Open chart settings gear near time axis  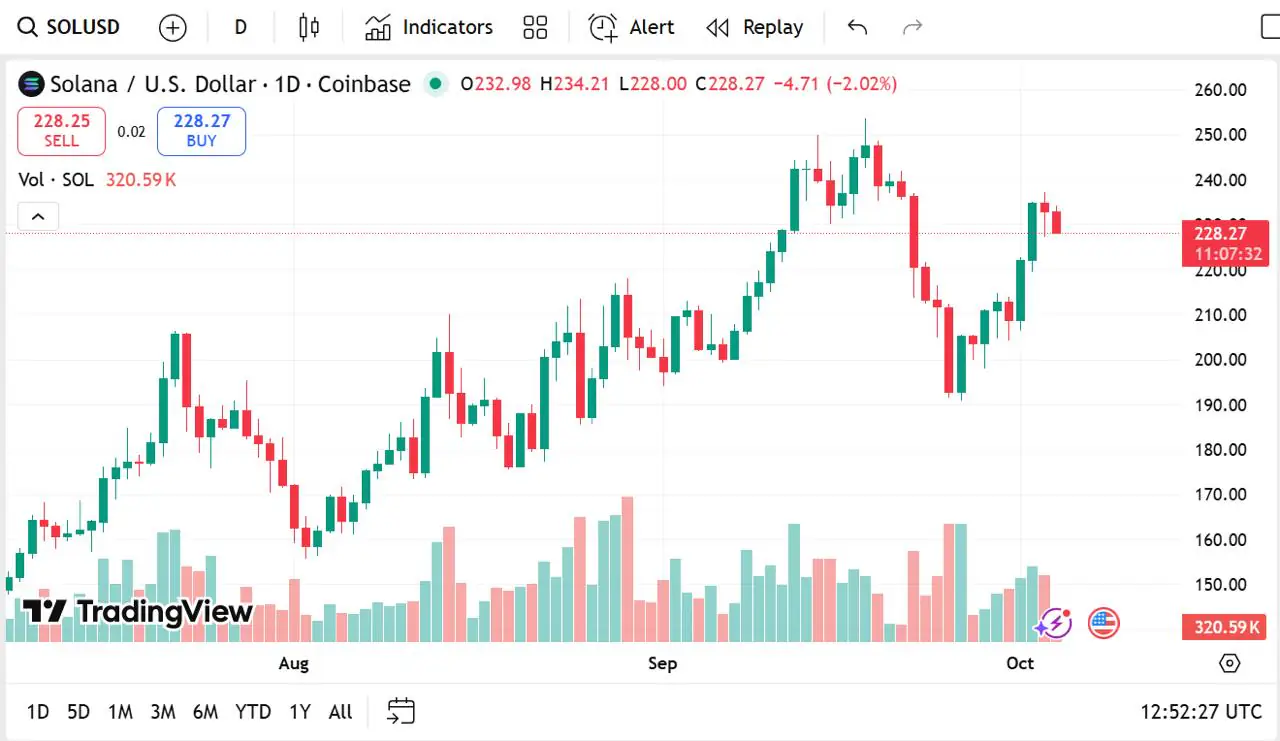1230,663
